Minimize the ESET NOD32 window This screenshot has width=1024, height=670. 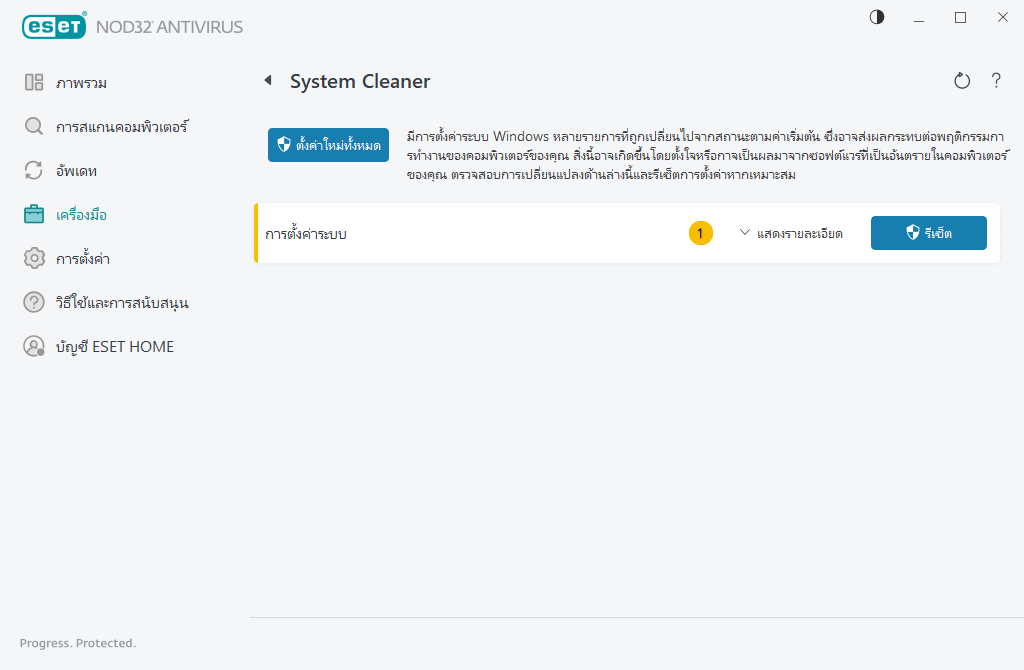coord(918,17)
